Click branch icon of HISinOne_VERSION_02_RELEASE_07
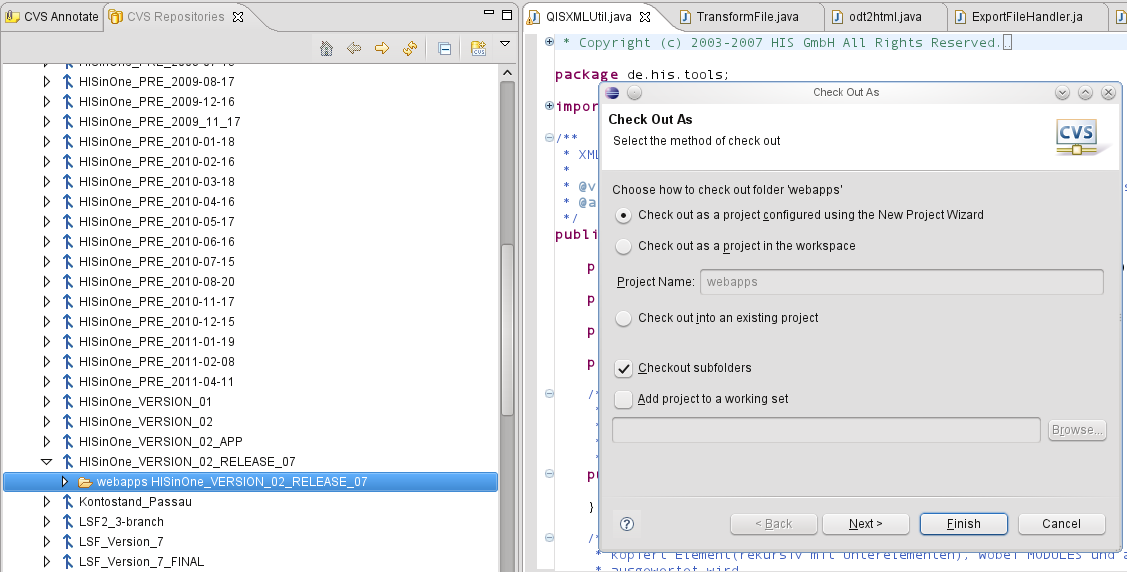This screenshot has height=572, width=1127. pyautogui.click(x=68, y=461)
